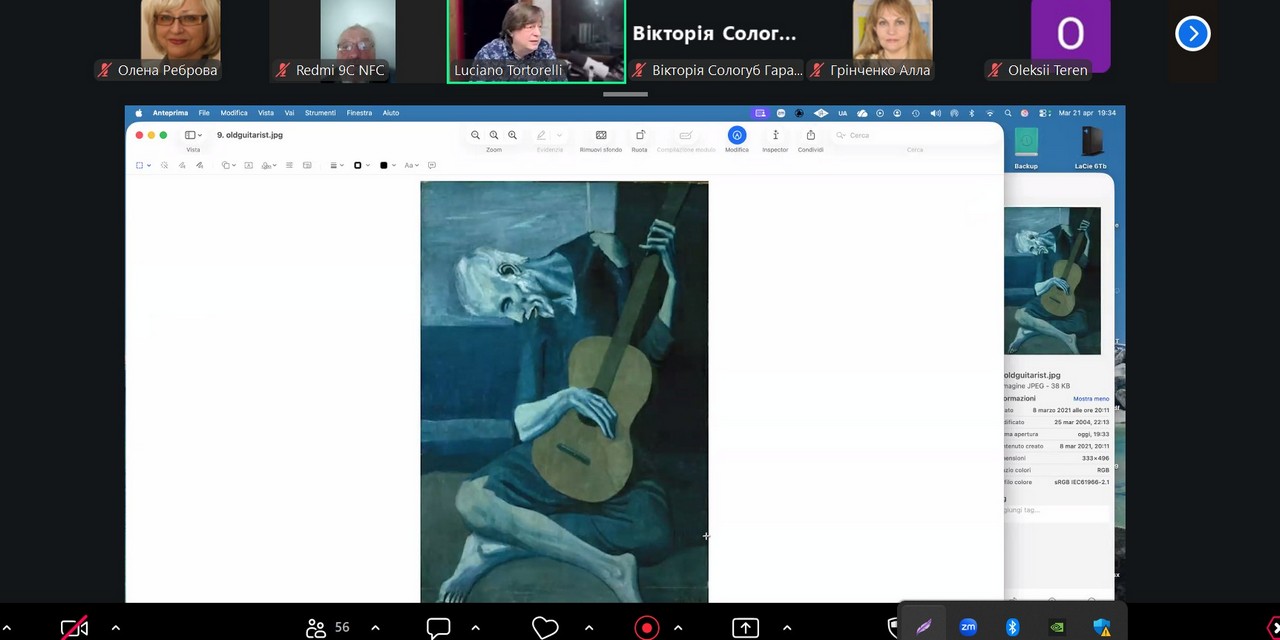Open the Aa text style dropdown

click(x=411, y=165)
